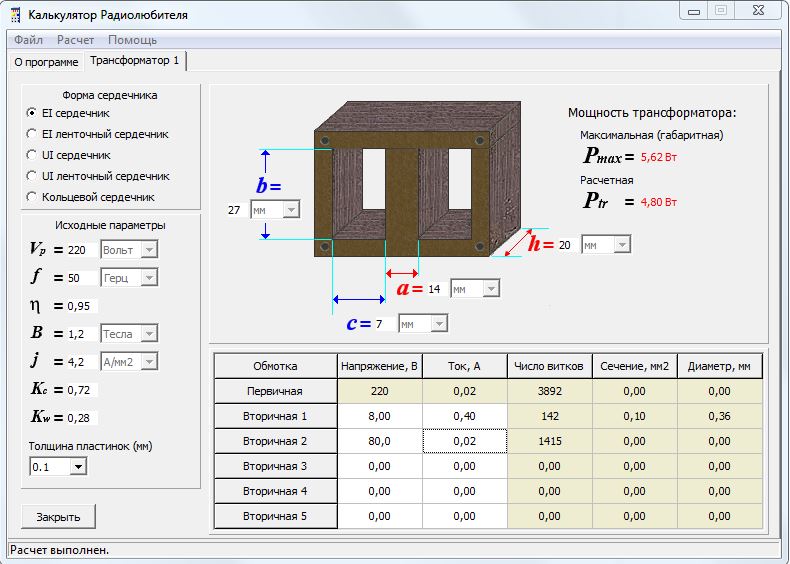
Task: Choose the UI сердечник radio option
Action: [x=32, y=155]
